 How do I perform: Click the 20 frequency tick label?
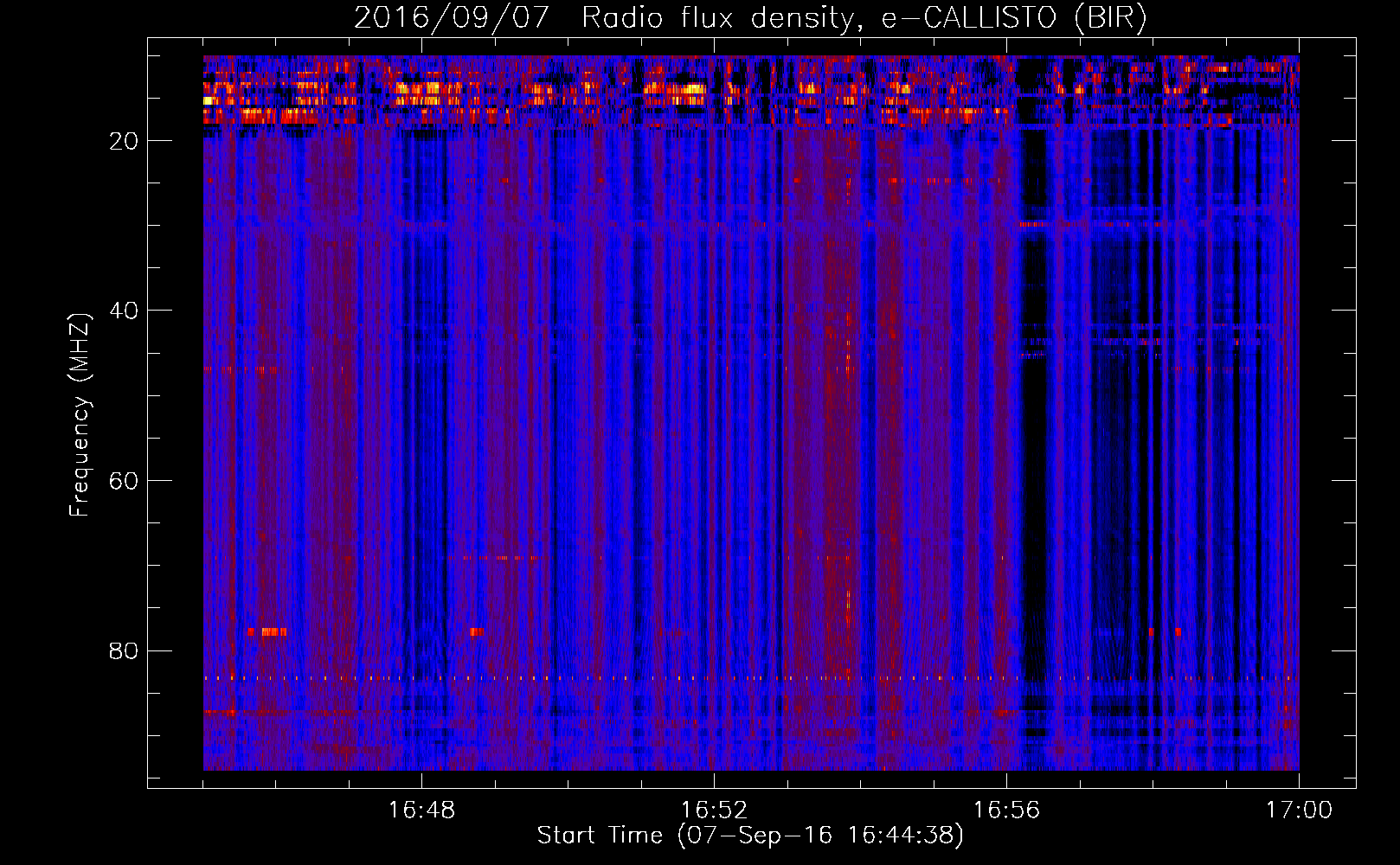(124, 141)
